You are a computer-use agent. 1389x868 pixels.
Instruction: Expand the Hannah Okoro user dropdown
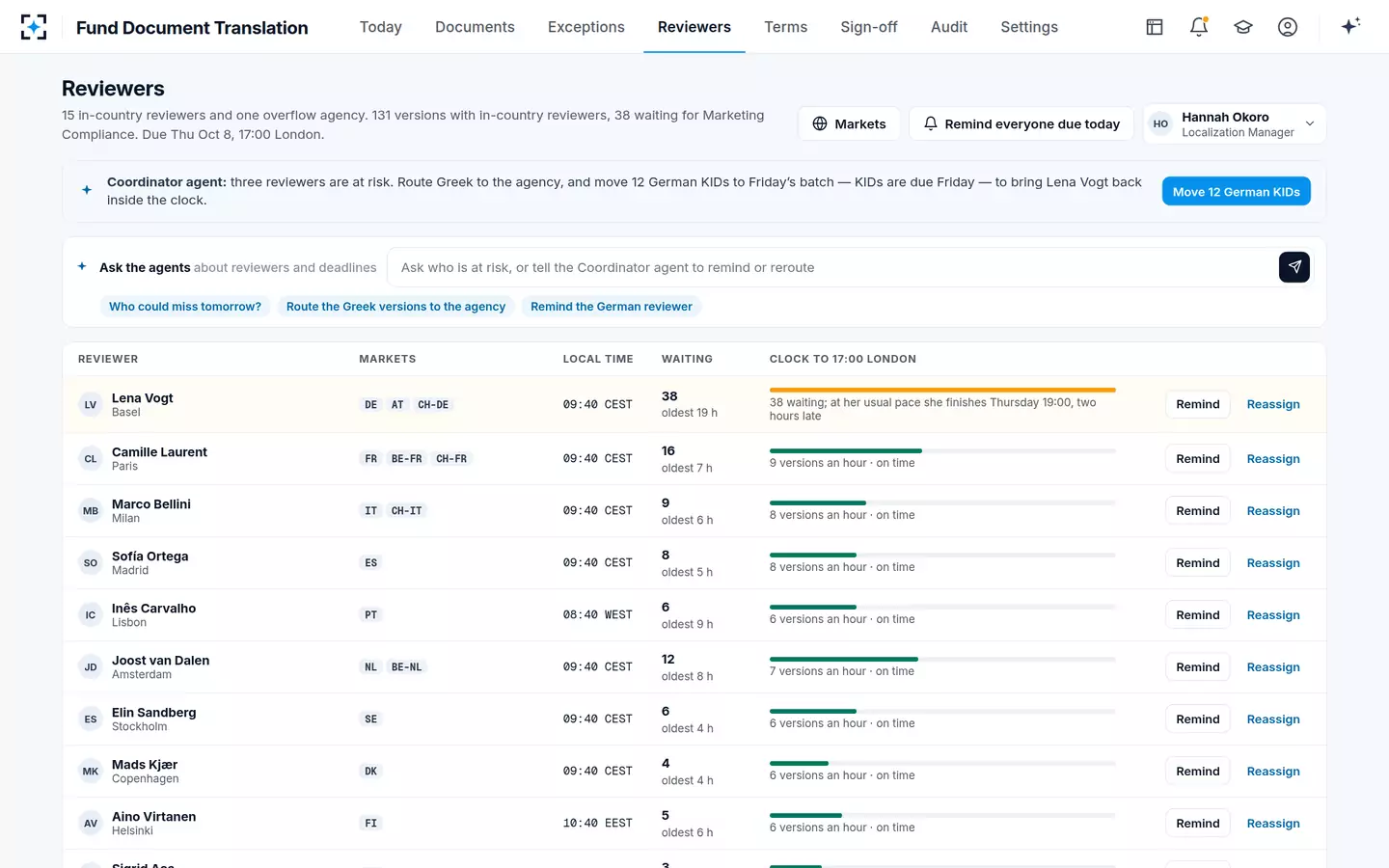1235,124
